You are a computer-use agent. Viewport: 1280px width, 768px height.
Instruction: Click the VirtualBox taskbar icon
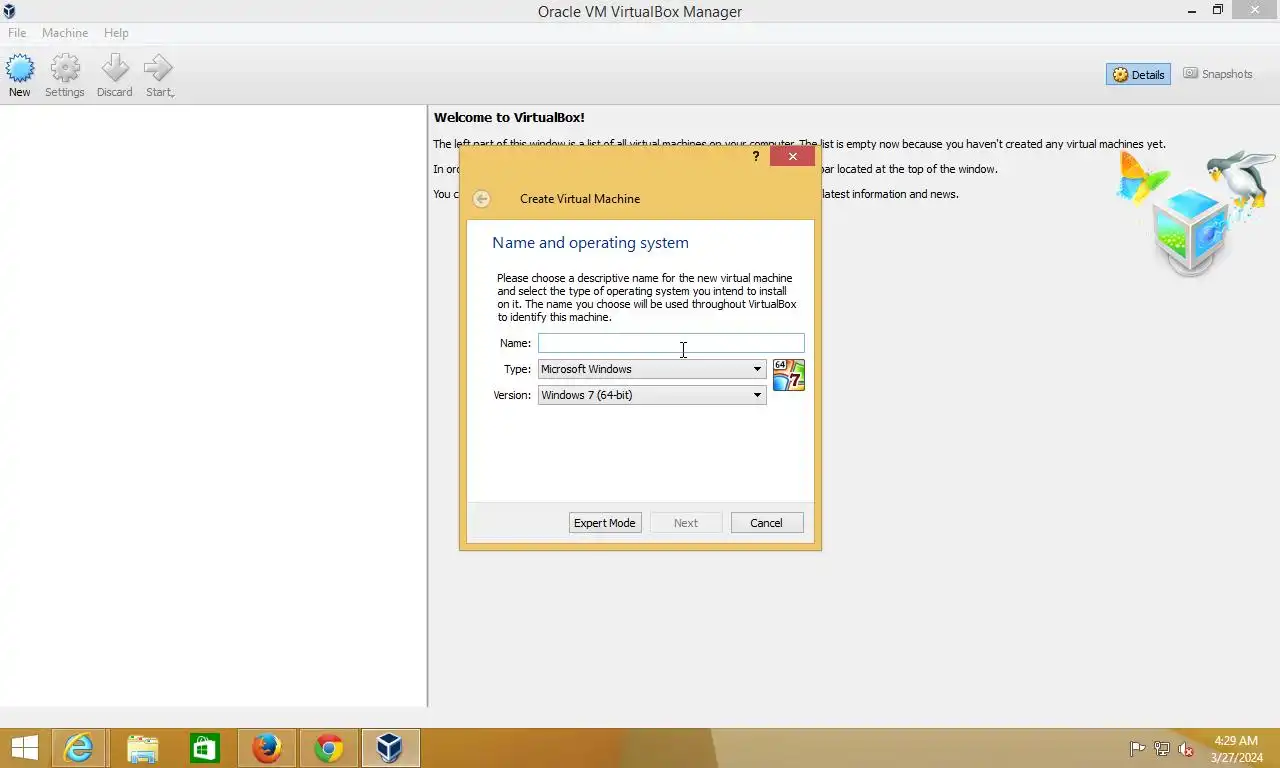point(390,748)
